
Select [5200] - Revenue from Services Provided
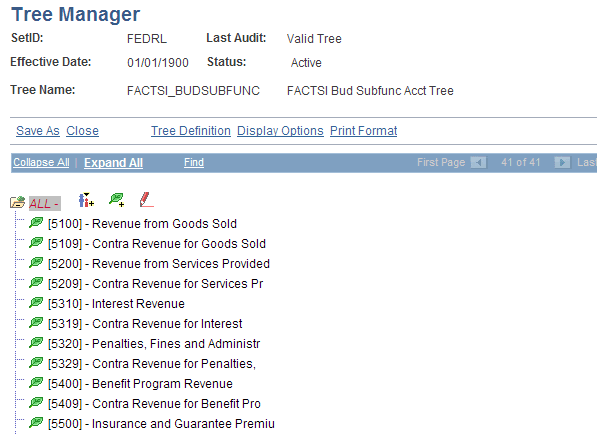pyautogui.click(x=159, y=264)
